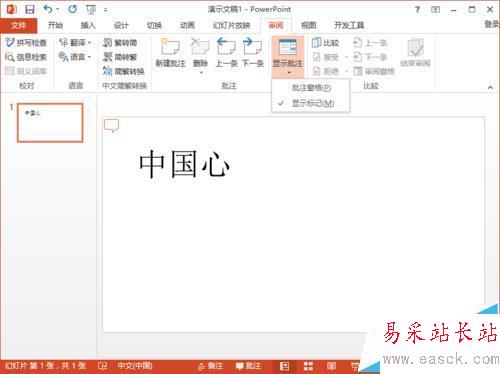Uncheck 显示标记(M) menu option
Screen dimensions: 500x374
(x=311, y=103)
